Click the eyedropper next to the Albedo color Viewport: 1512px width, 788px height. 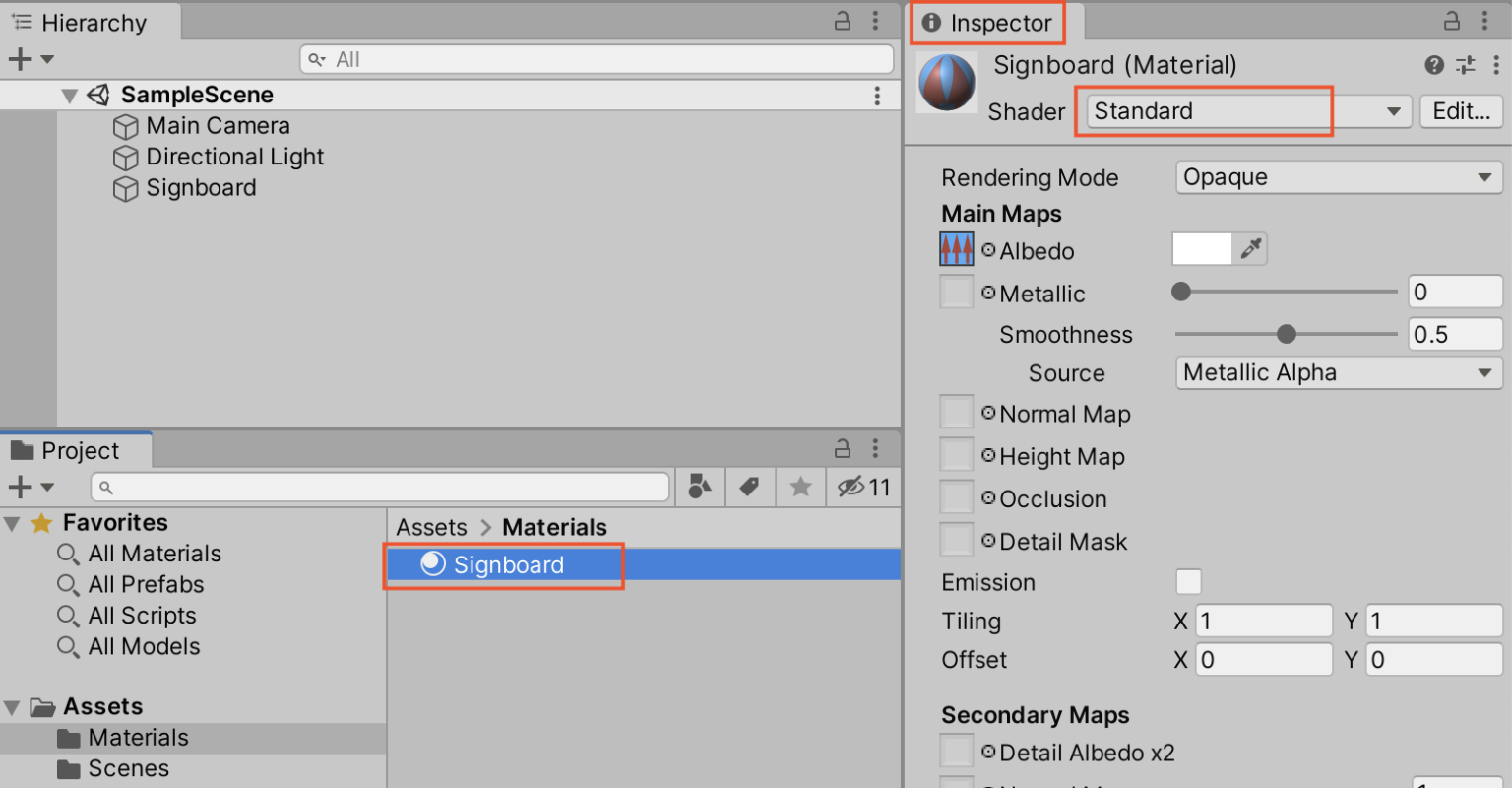click(x=1250, y=248)
